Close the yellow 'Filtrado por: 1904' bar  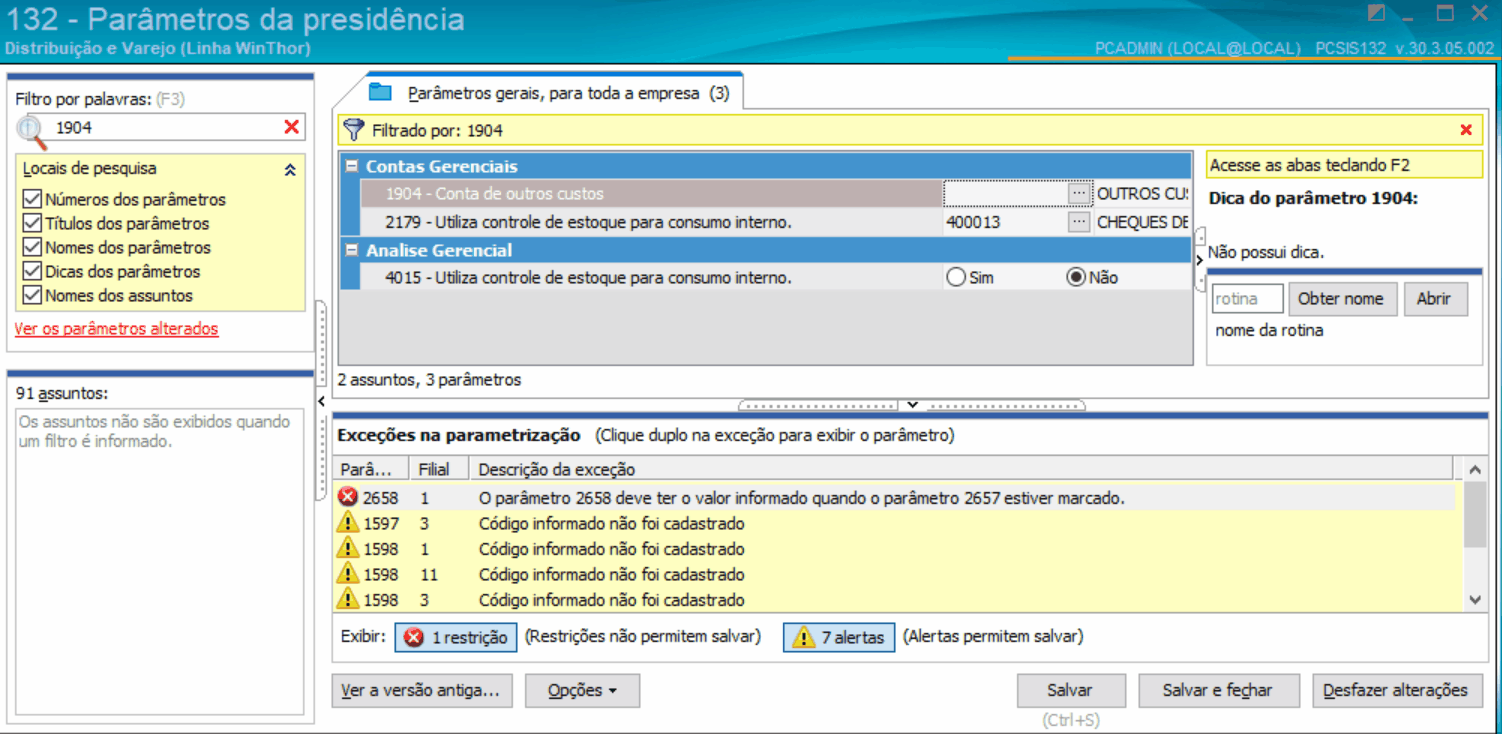tap(1466, 130)
